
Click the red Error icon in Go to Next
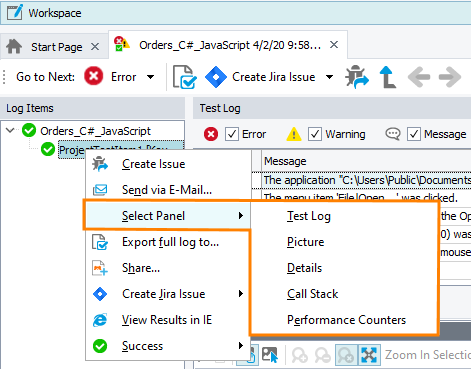94,76
